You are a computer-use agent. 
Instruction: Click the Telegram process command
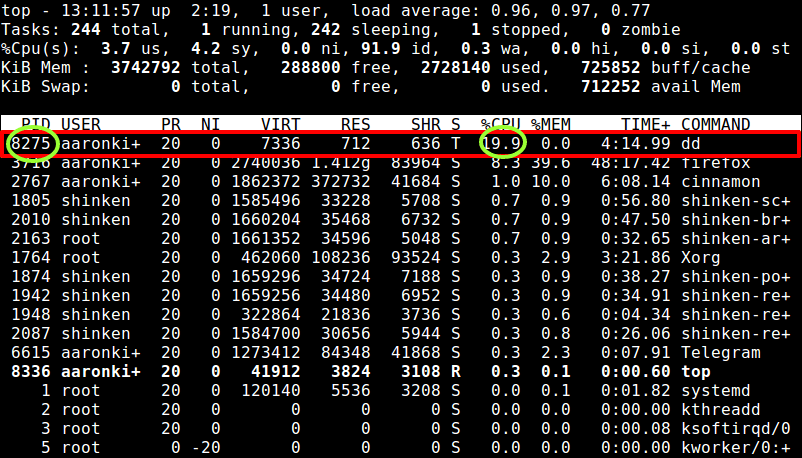pyautogui.click(x=721, y=352)
